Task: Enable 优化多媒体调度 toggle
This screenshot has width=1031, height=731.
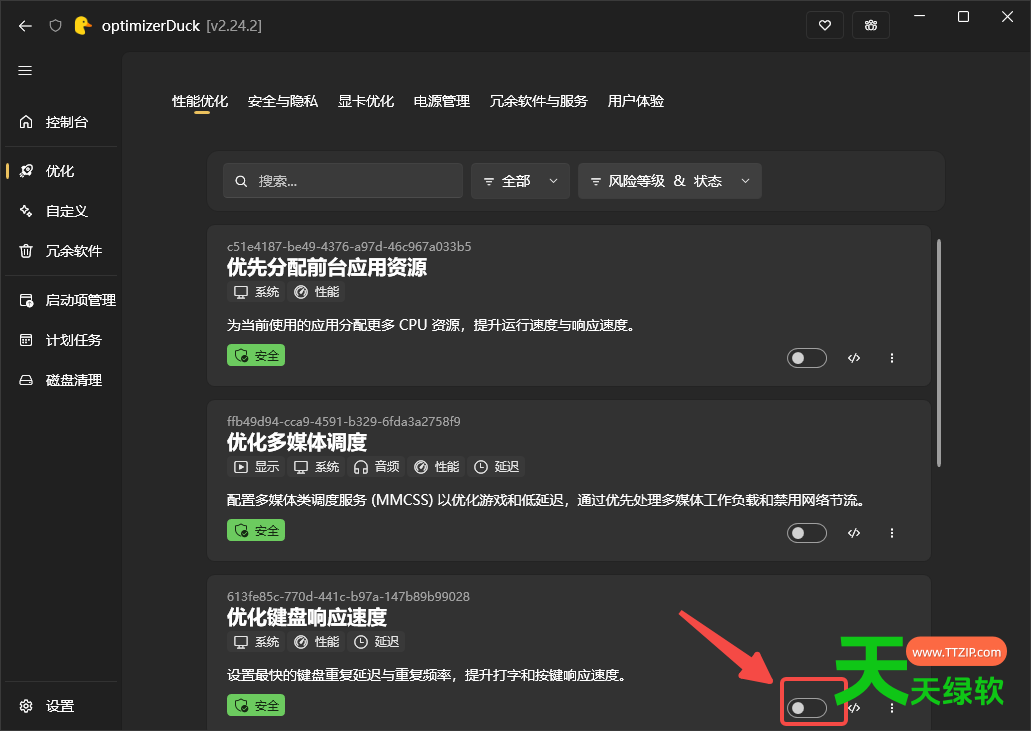Action: [807, 533]
